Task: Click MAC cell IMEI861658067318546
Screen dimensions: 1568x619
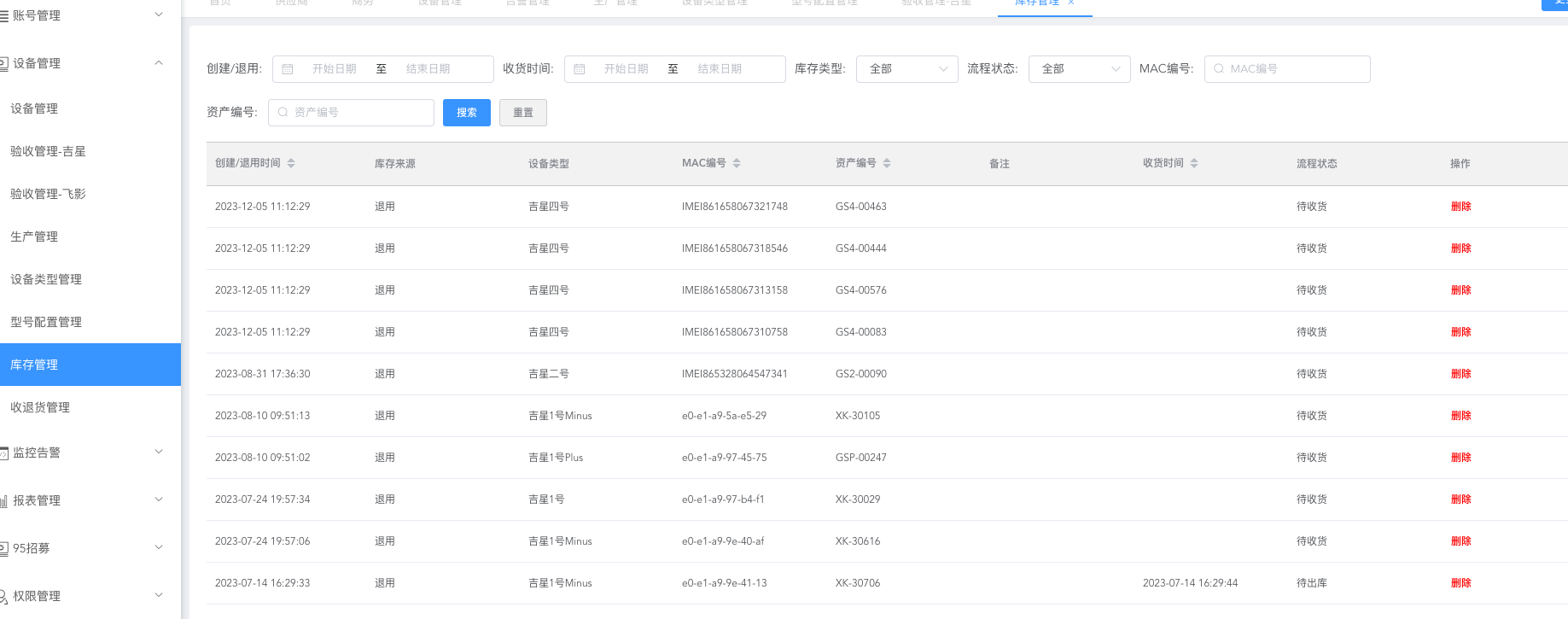Action: click(735, 248)
